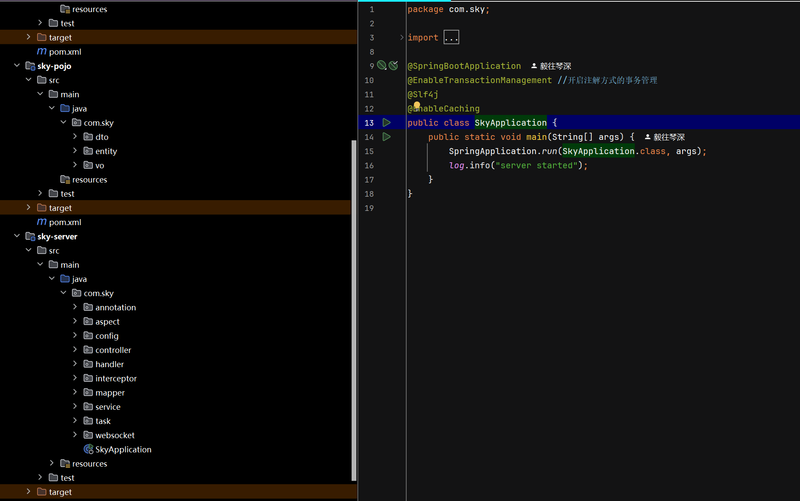Expand the vo package
800x501 pixels.
pyautogui.click(x=75, y=165)
